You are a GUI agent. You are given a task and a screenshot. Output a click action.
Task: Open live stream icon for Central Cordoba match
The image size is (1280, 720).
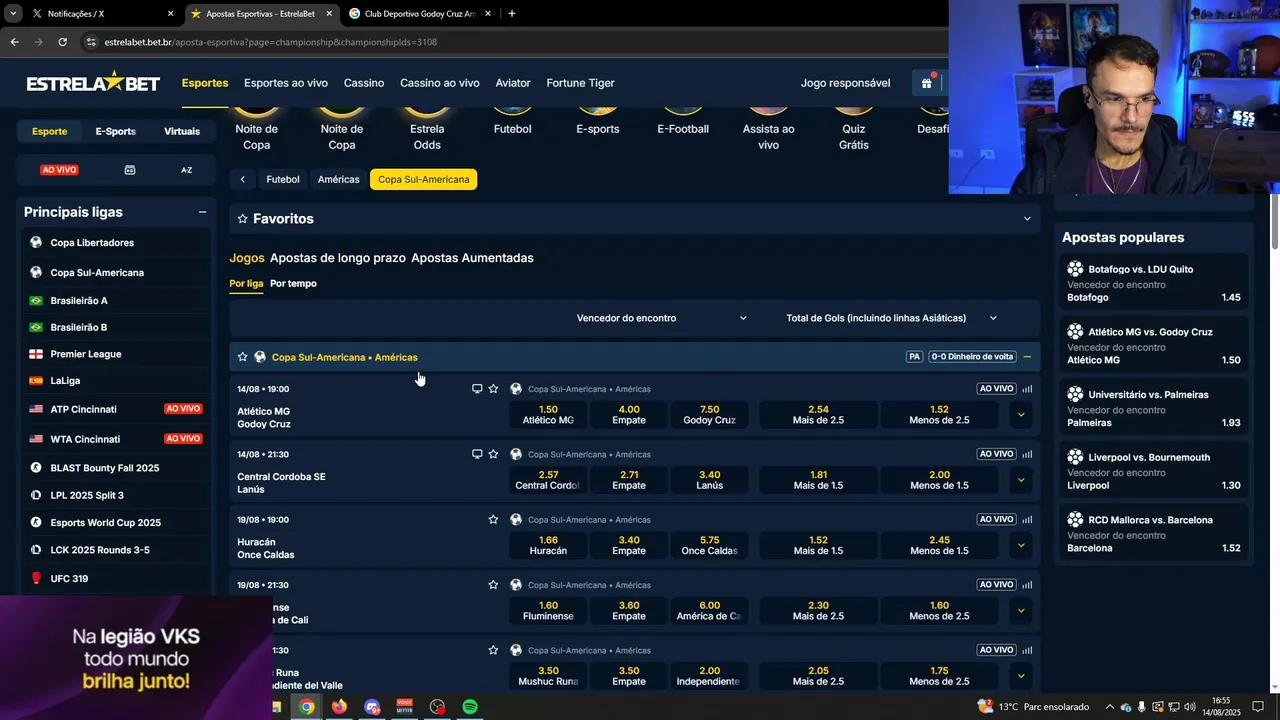[x=477, y=454]
